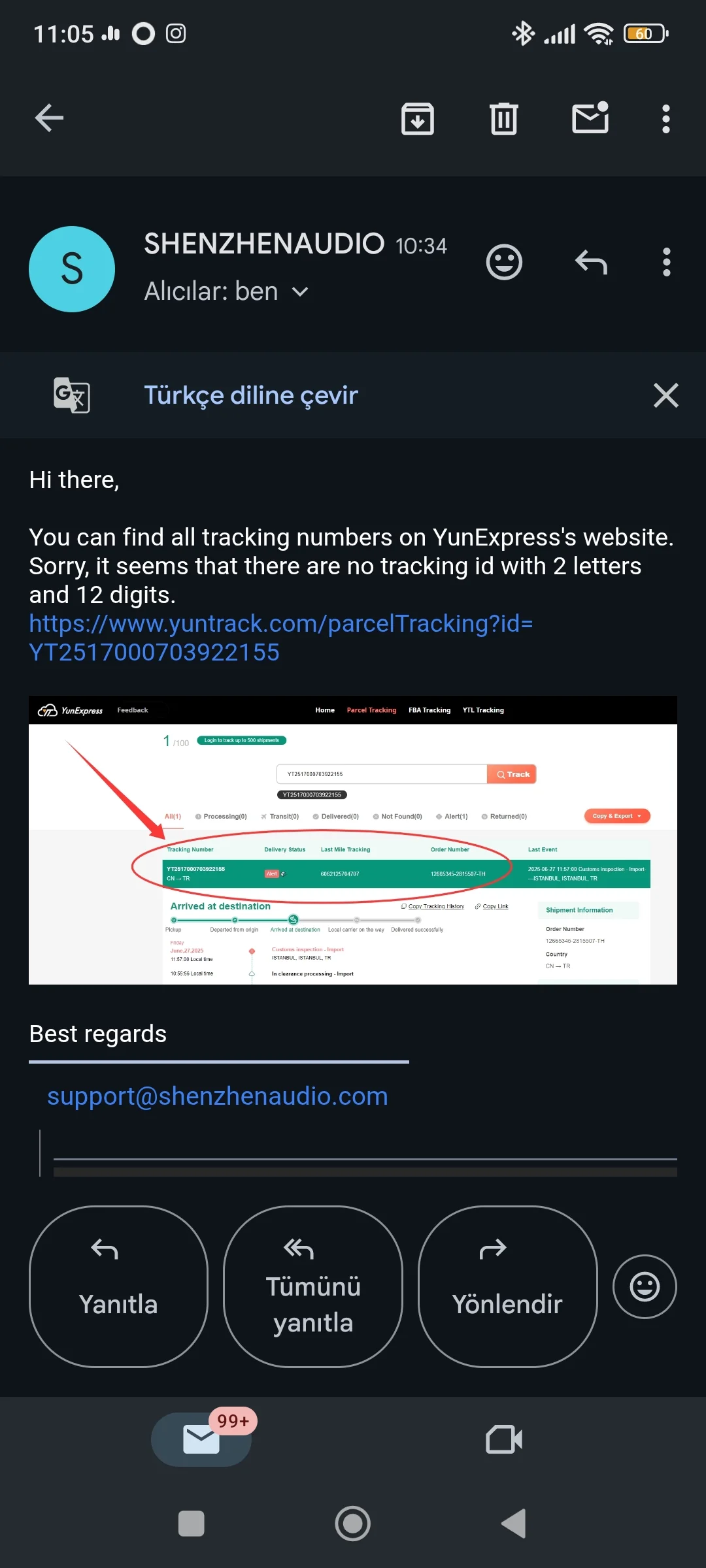Screen dimensions: 706x1568
Task: Open the top-bar overflow menu
Action: tap(665, 119)
